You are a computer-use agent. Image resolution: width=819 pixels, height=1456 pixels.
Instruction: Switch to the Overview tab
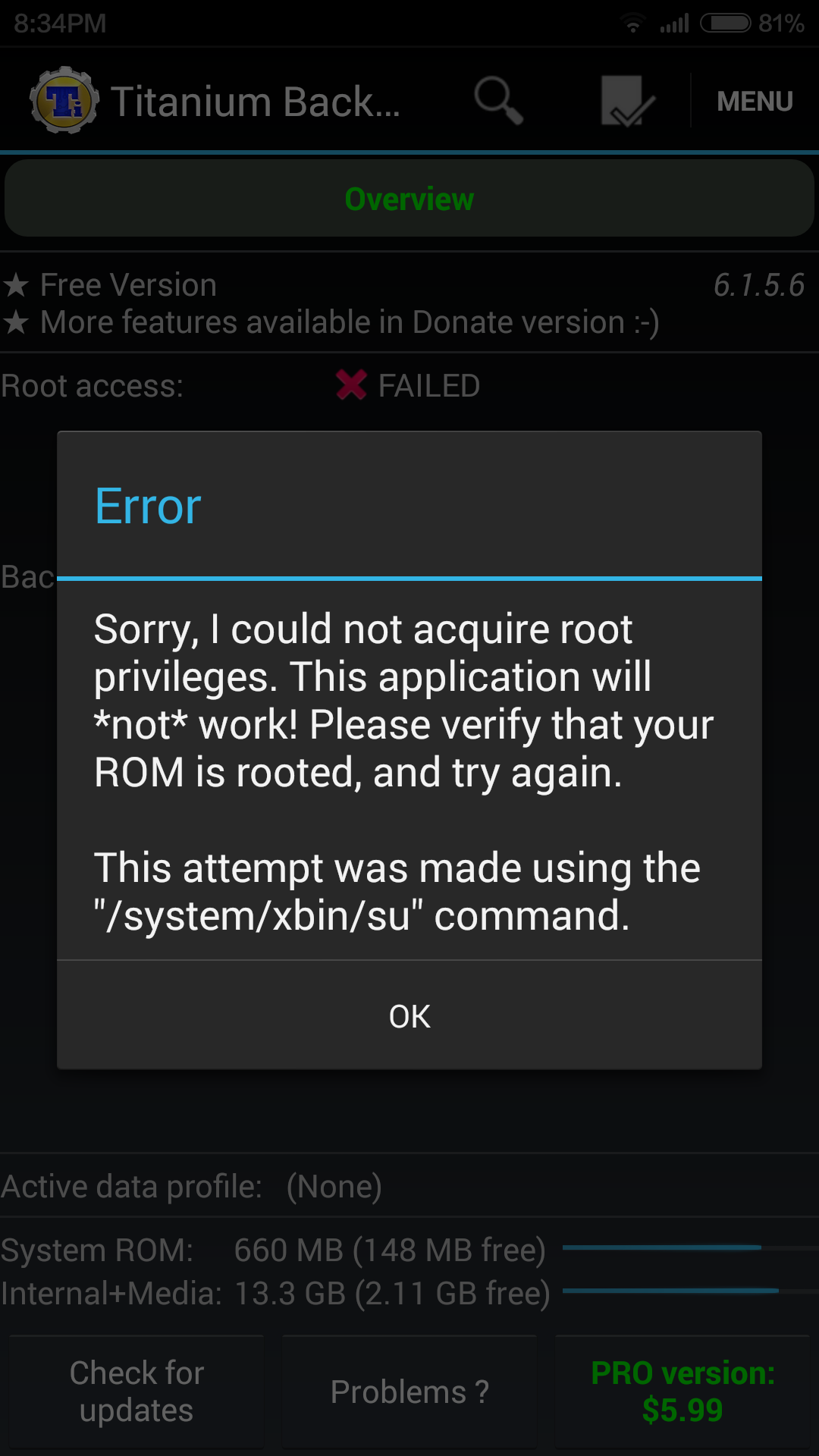pos(409,199)
